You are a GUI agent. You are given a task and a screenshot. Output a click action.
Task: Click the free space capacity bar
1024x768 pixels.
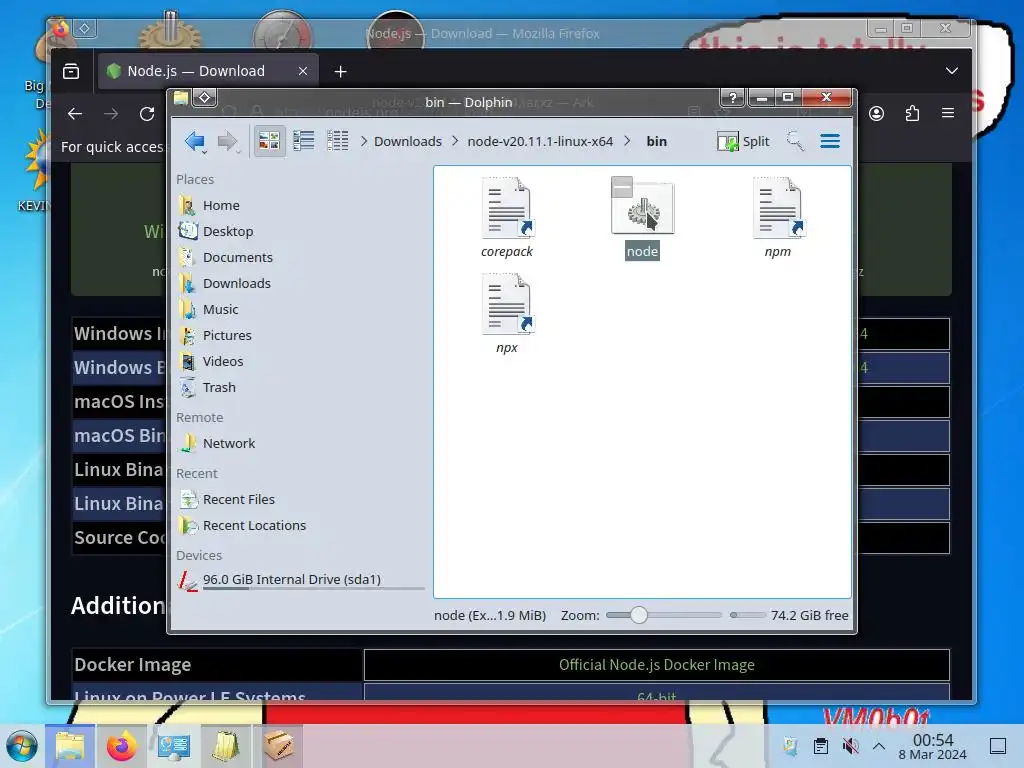pyautogui.click(x=747, y=615)
